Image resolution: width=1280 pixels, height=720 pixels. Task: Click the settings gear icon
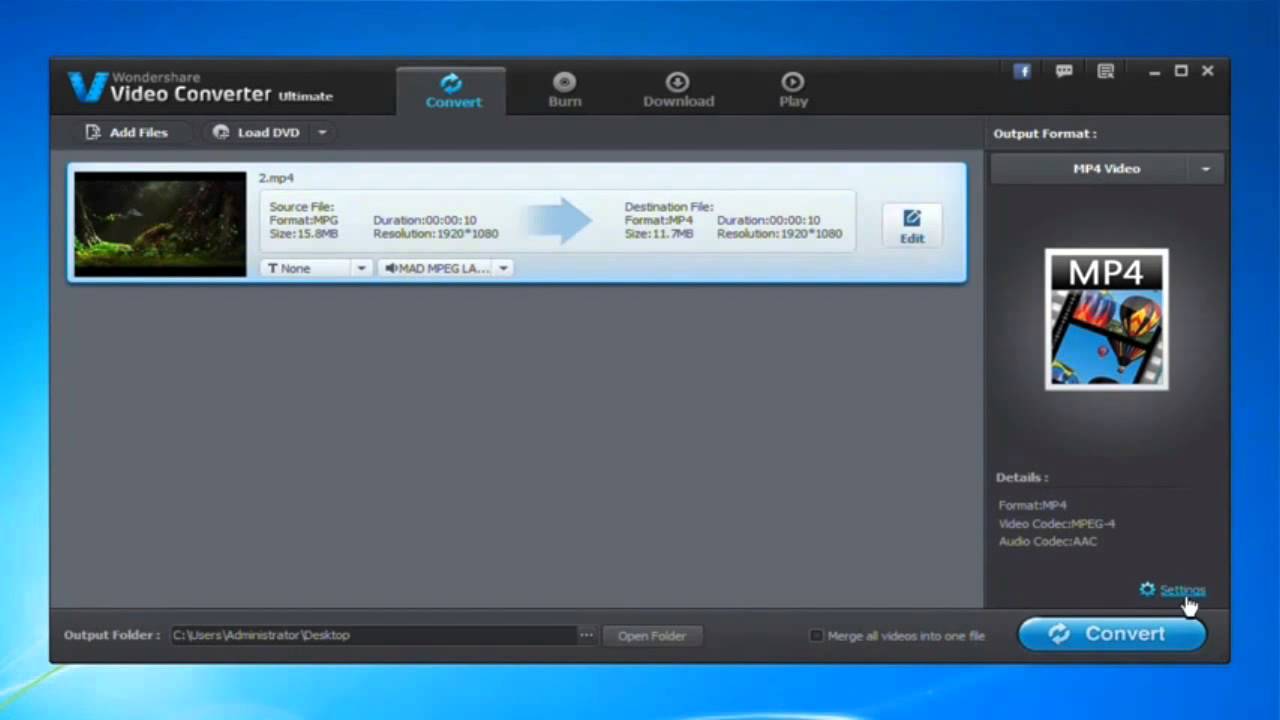[x=1147, y=589]
